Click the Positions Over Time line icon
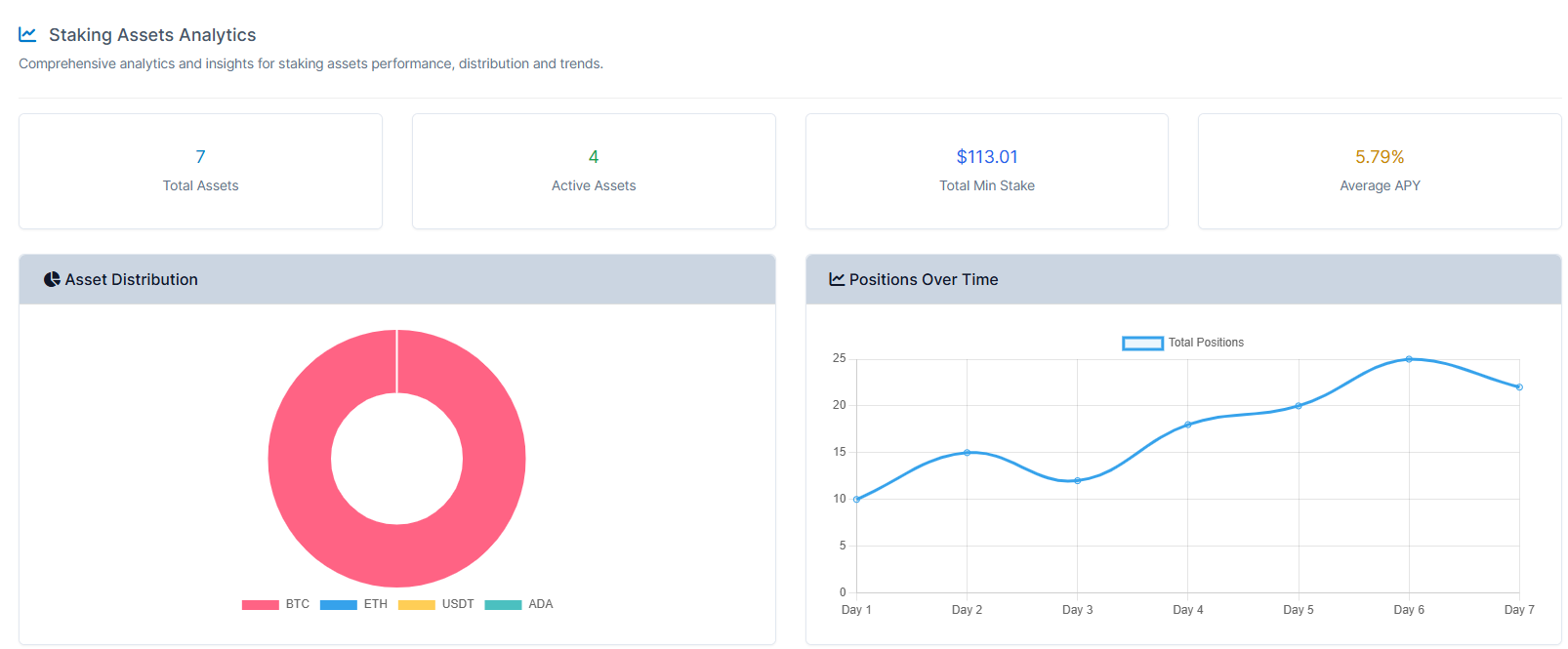 (837, 280)
